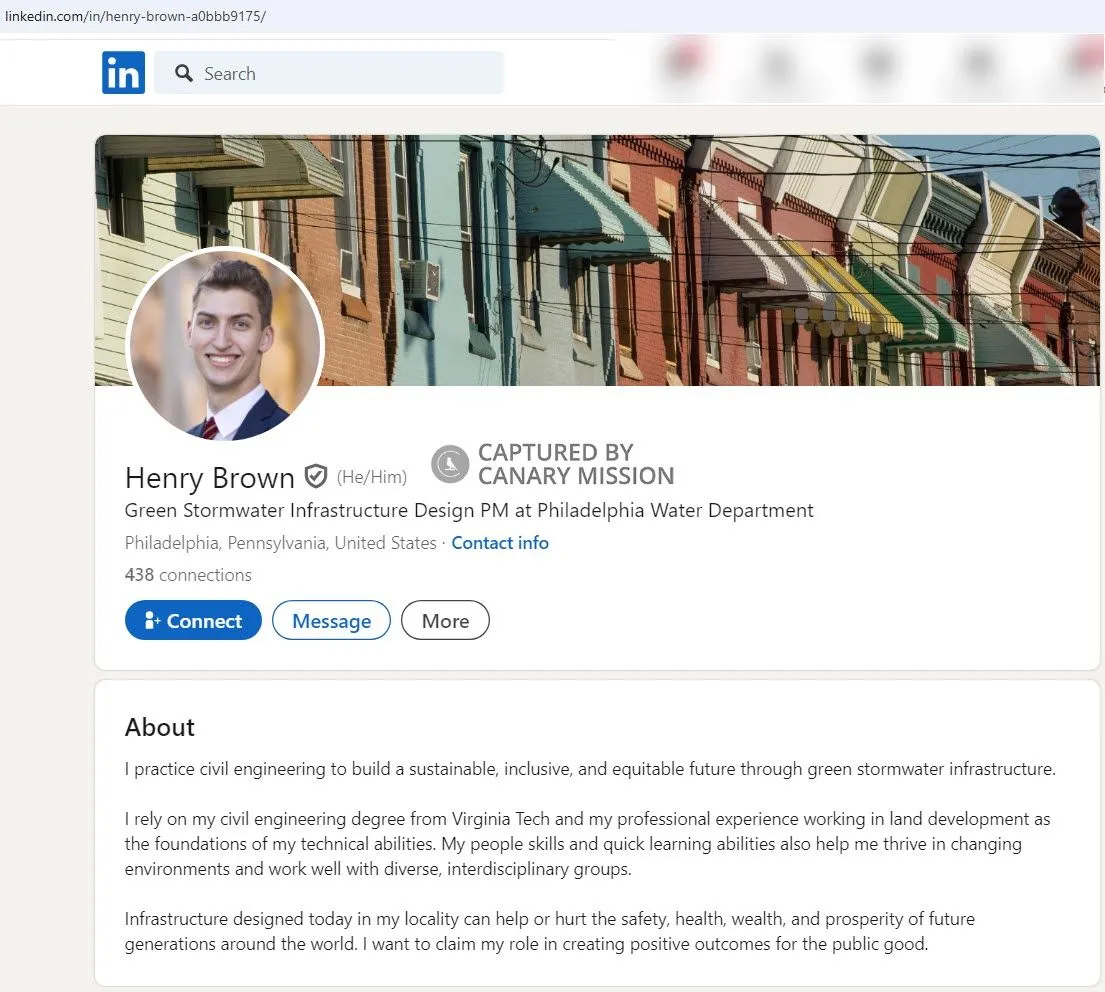Focus the LinkedIn Search field
The height and width of the screenshot is (992, 1105).
point(328,73)
